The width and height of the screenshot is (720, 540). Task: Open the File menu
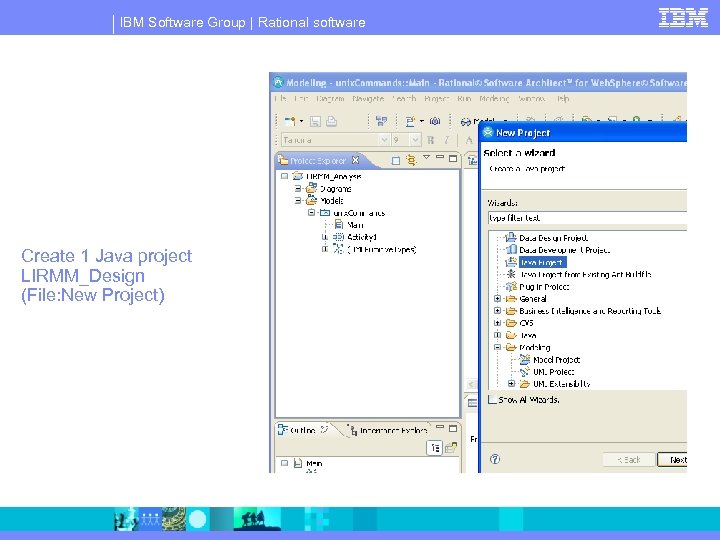coord(281,98)
